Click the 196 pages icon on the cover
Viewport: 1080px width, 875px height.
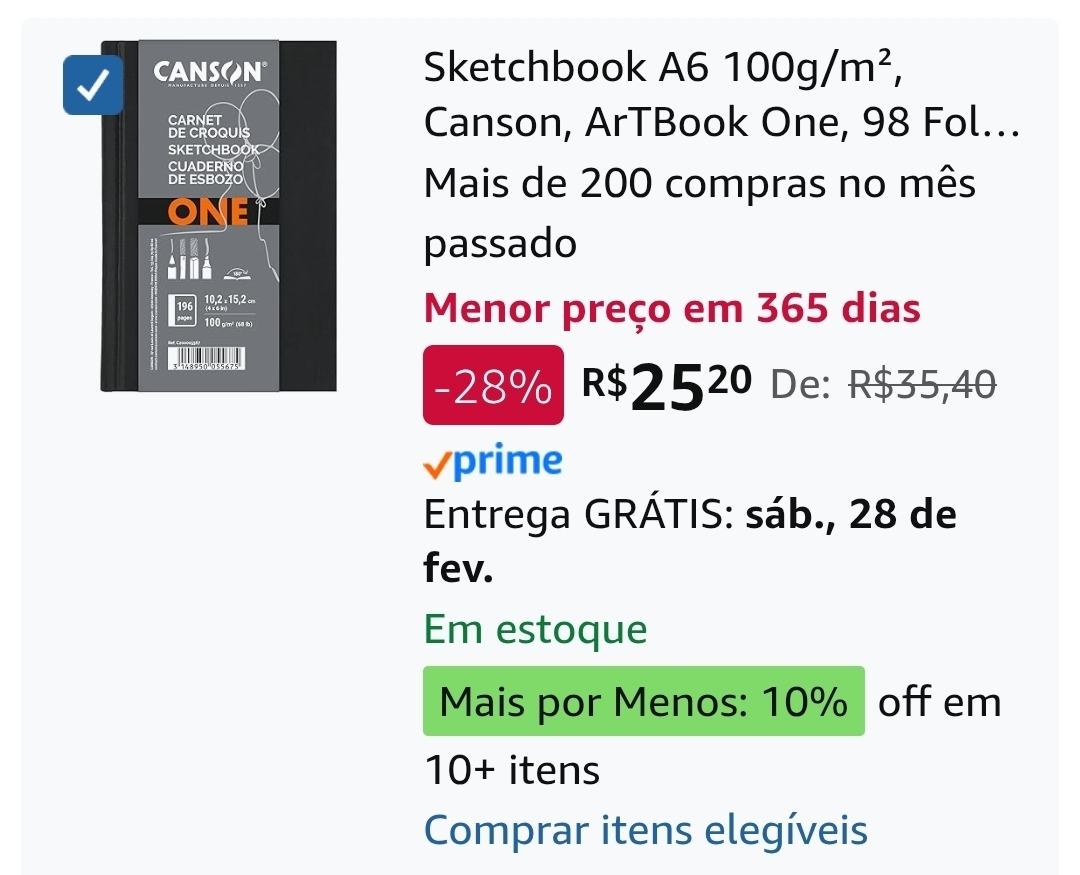(x=185, y=307)
